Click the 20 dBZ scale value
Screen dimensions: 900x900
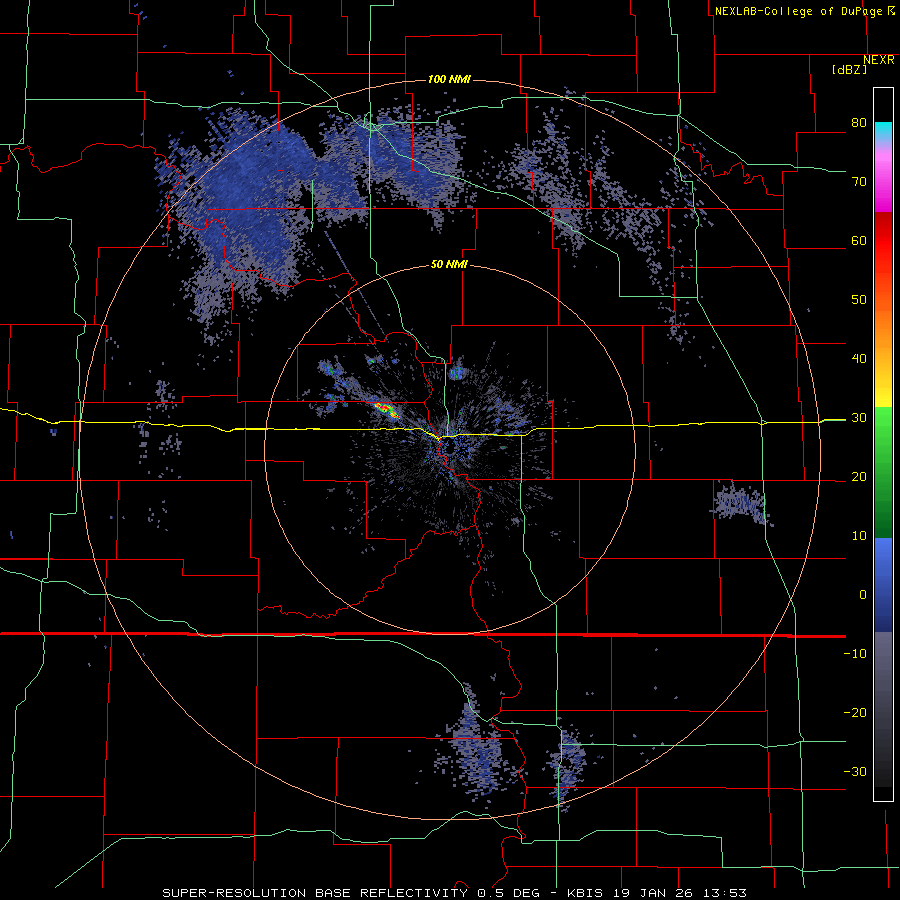(859, 477)
